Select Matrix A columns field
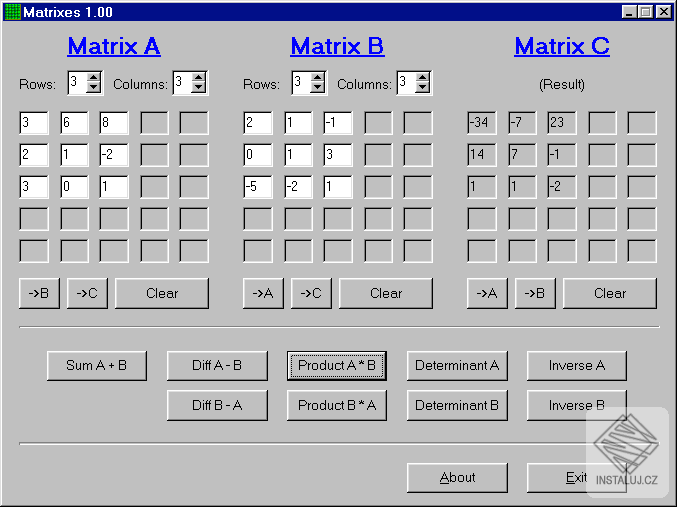 [x=183, y=82]
